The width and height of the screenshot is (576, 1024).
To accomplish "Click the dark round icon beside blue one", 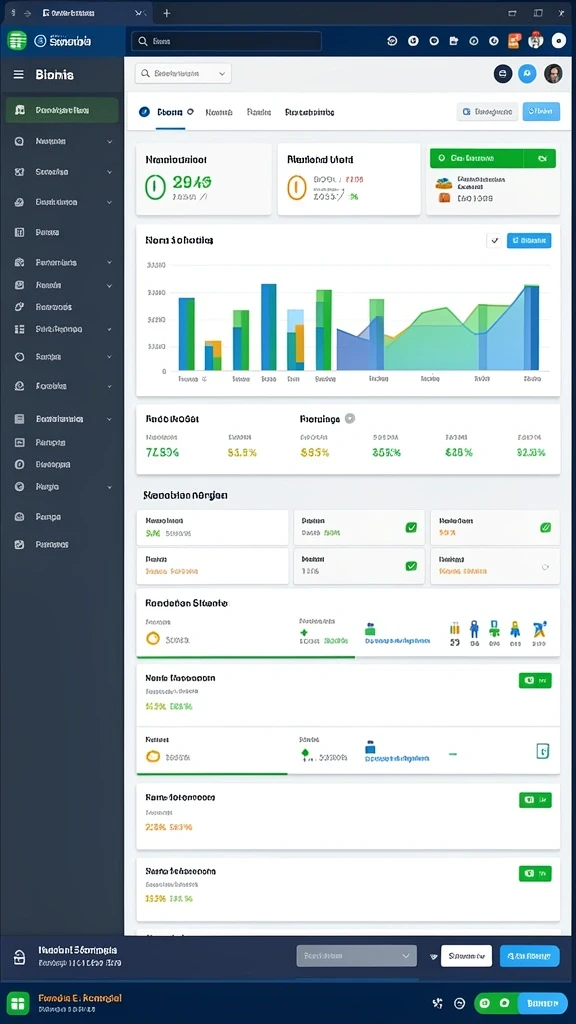I will click(x=502, y=74).
